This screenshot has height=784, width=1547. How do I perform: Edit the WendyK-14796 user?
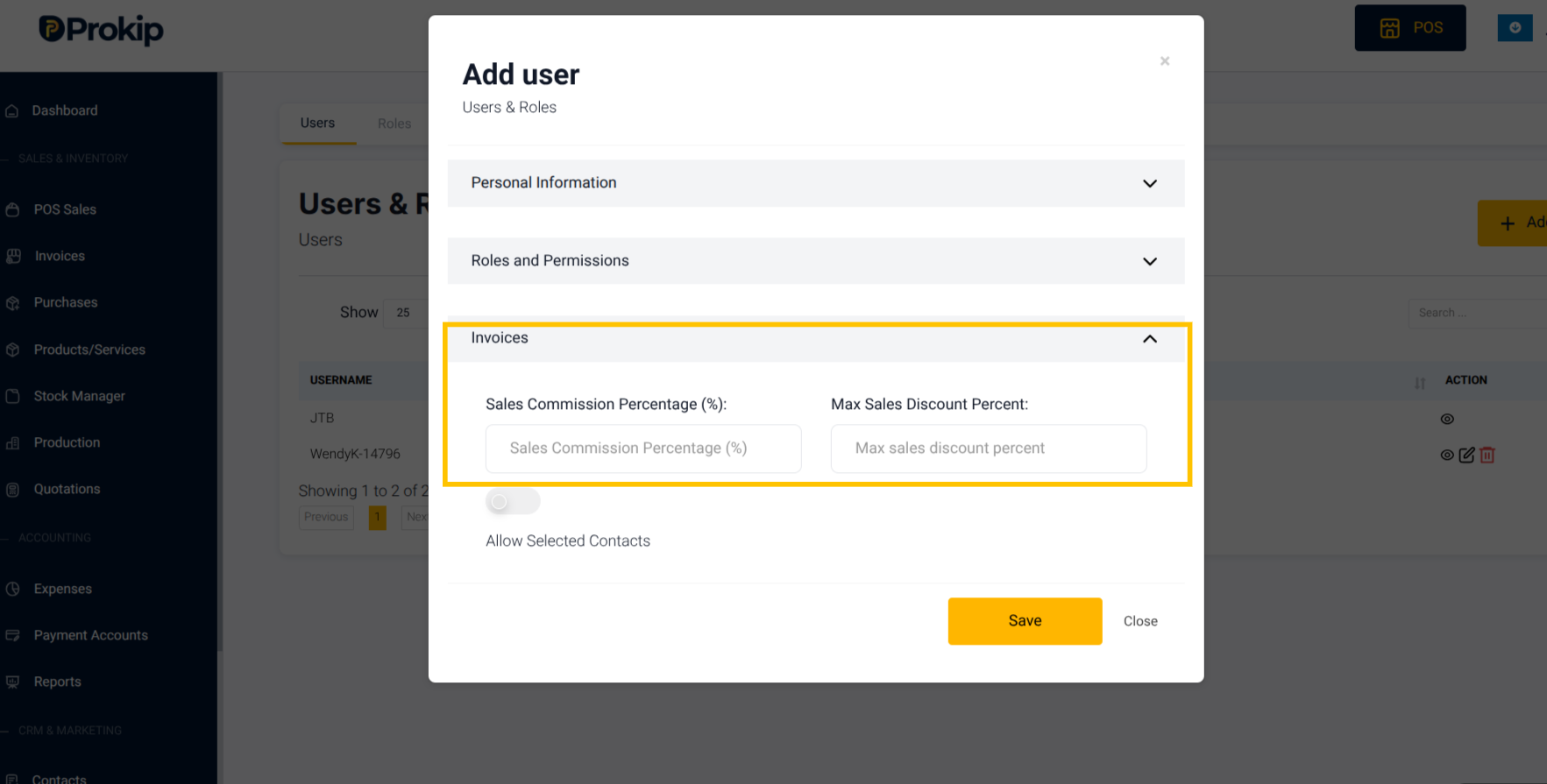point(1466,455)
